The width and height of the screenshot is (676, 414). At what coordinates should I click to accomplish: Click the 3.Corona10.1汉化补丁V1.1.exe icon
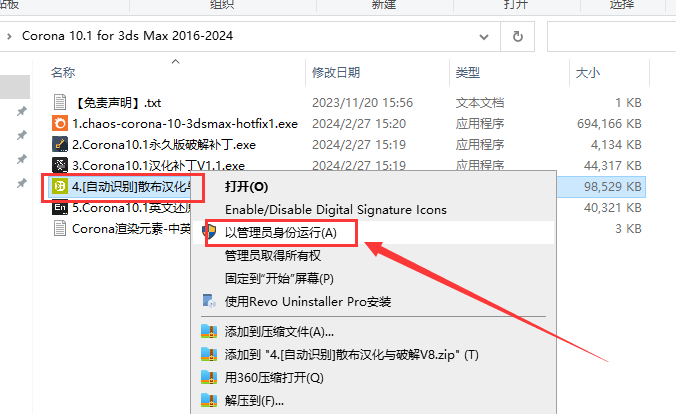60,165
